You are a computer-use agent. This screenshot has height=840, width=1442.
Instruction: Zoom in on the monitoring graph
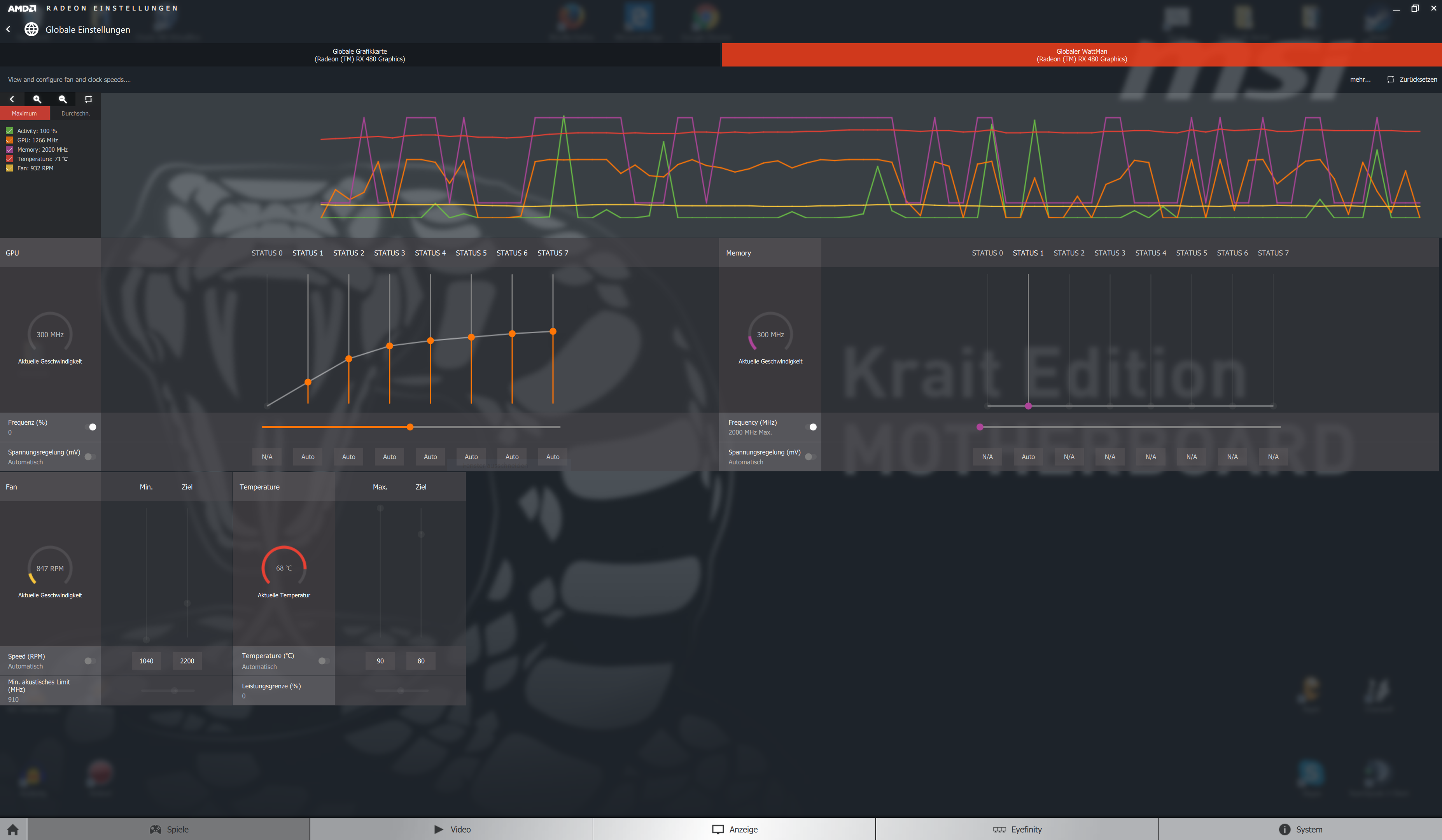[37, 99]
